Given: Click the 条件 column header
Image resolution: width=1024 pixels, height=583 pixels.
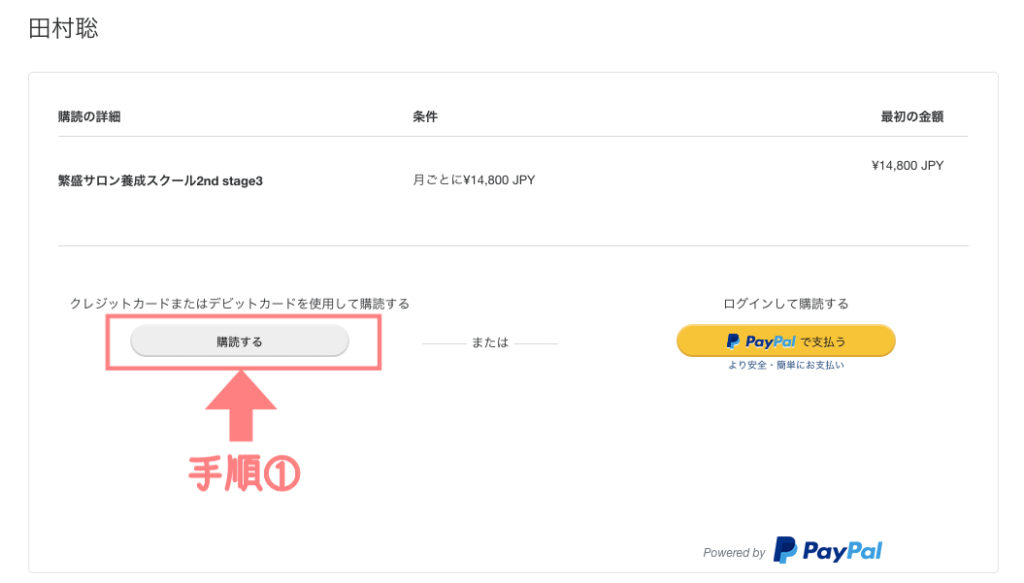Looking at the screenshot, I should (x=425, y=117).
